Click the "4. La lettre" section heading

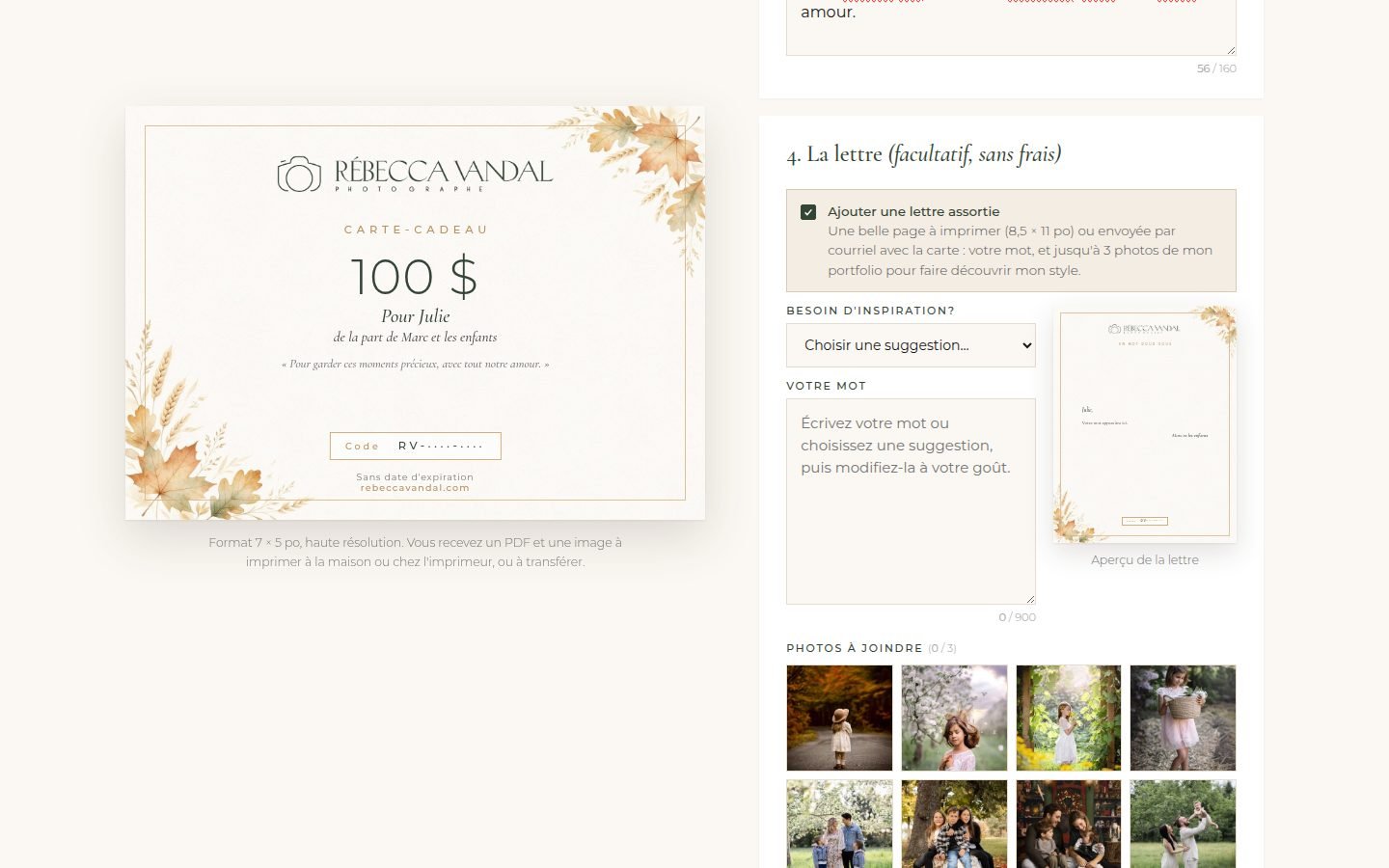pyautogui.click(x=924, y=154)
